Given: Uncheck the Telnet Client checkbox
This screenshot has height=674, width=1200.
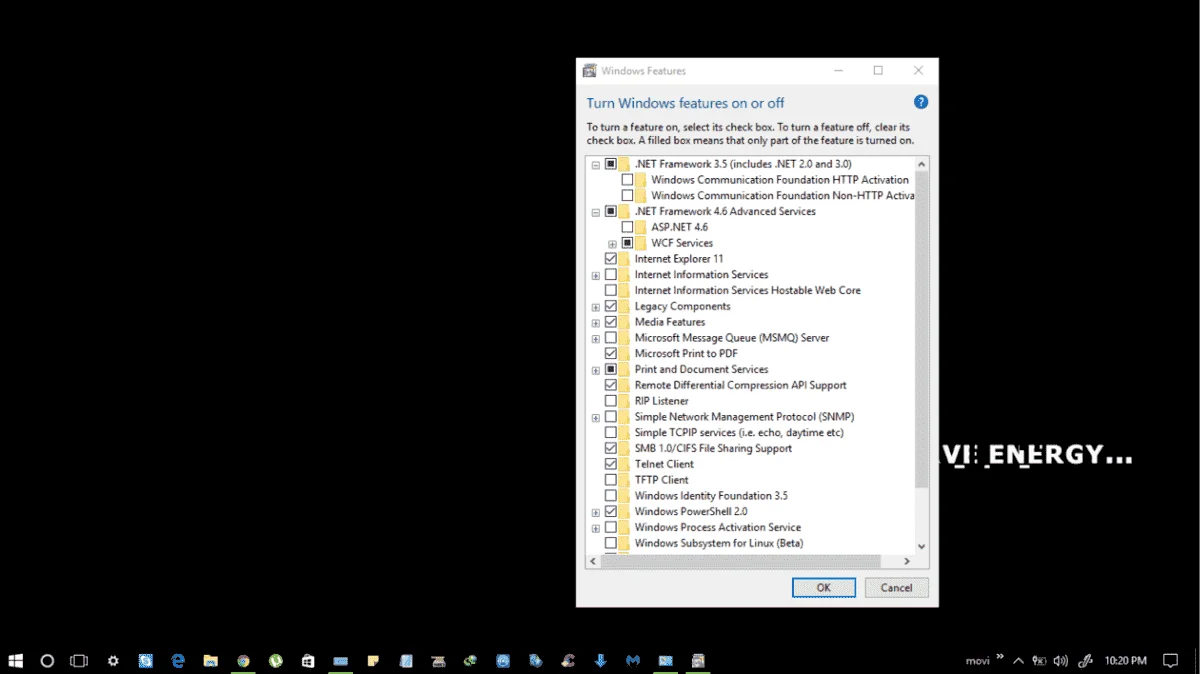Looking at the screenshot, I should point(611,464).
